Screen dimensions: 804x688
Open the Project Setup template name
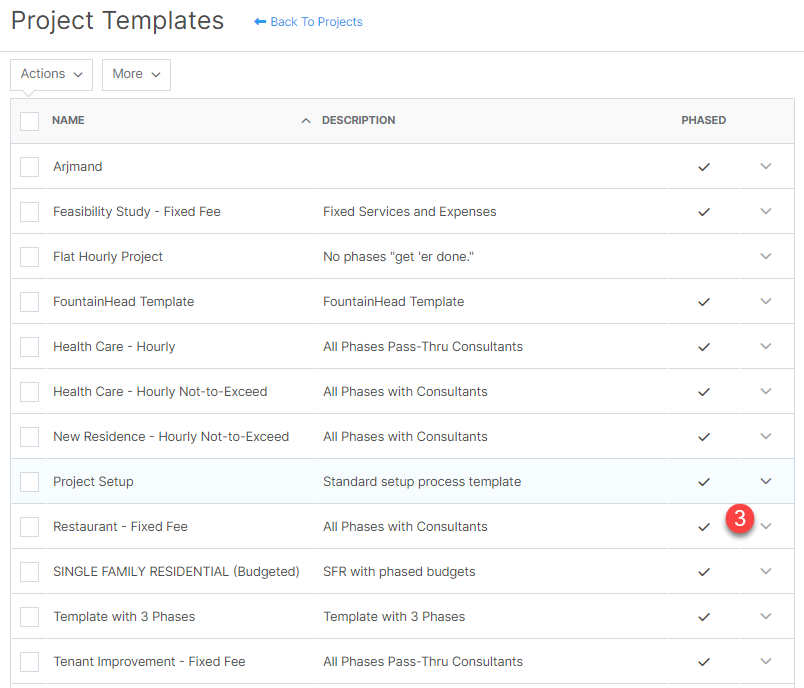(x=93, y=482)
